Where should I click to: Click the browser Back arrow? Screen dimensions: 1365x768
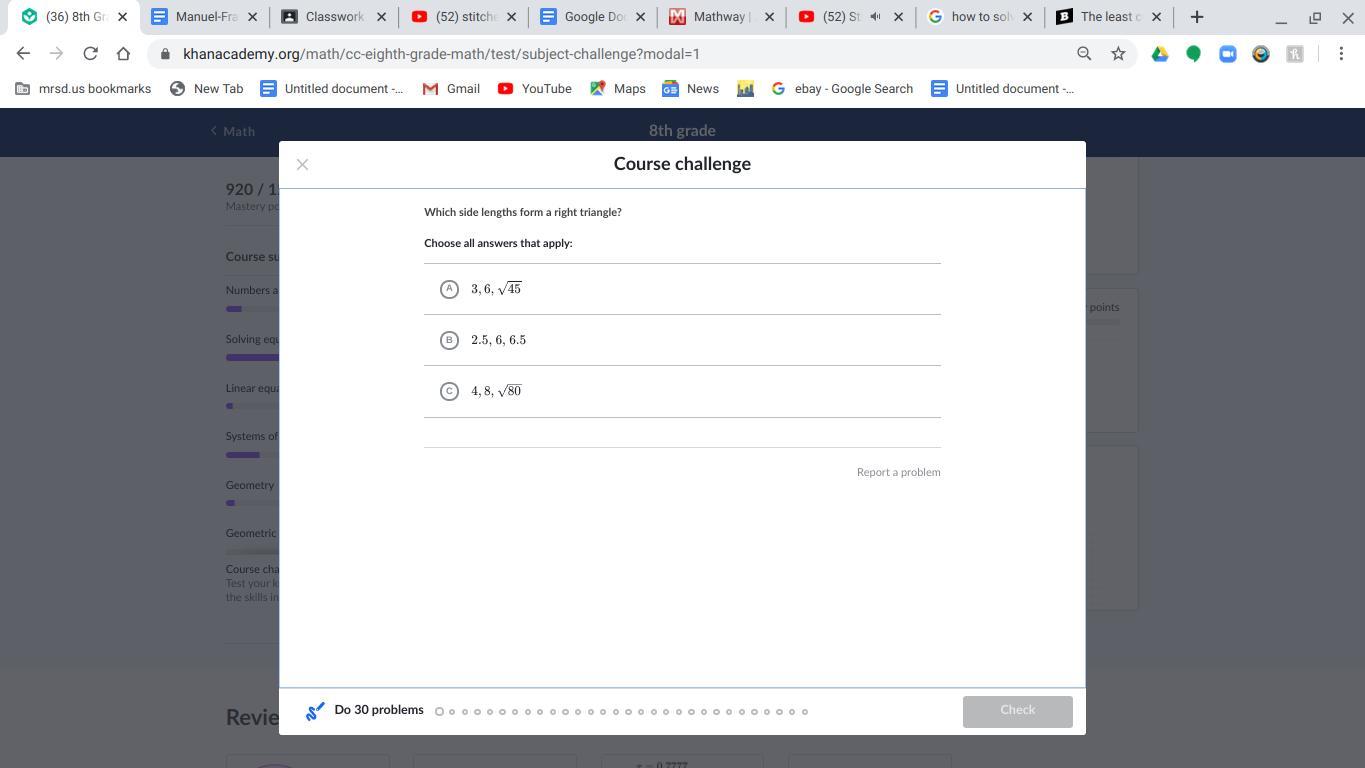pyautogui.click(x=23, y=54)
